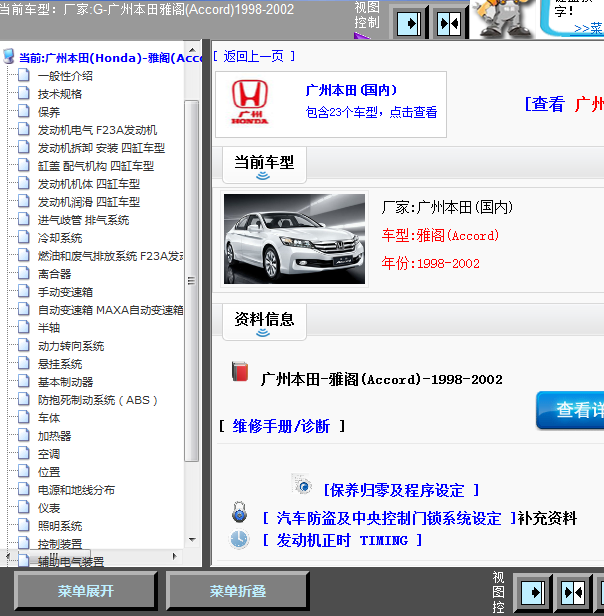Click the bottom collapse-view arrows icon
This screenshot has width=604, height=616.
(x=573, y=592)
